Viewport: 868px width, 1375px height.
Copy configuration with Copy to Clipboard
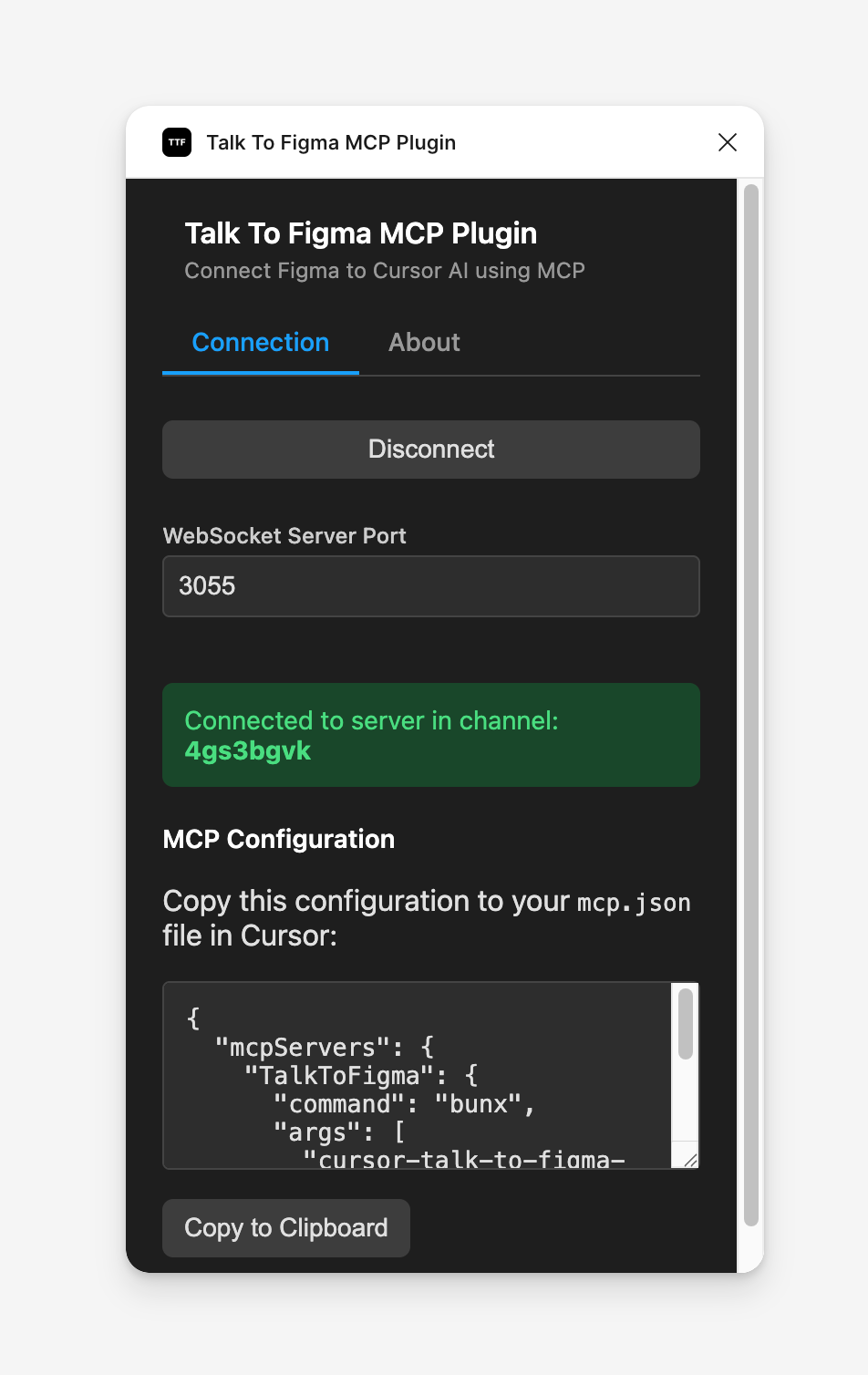tap(286, 1228)
